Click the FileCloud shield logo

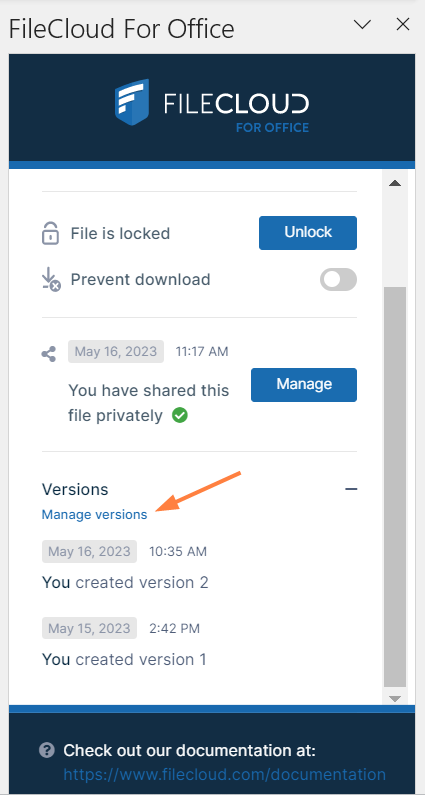(132, 102)
